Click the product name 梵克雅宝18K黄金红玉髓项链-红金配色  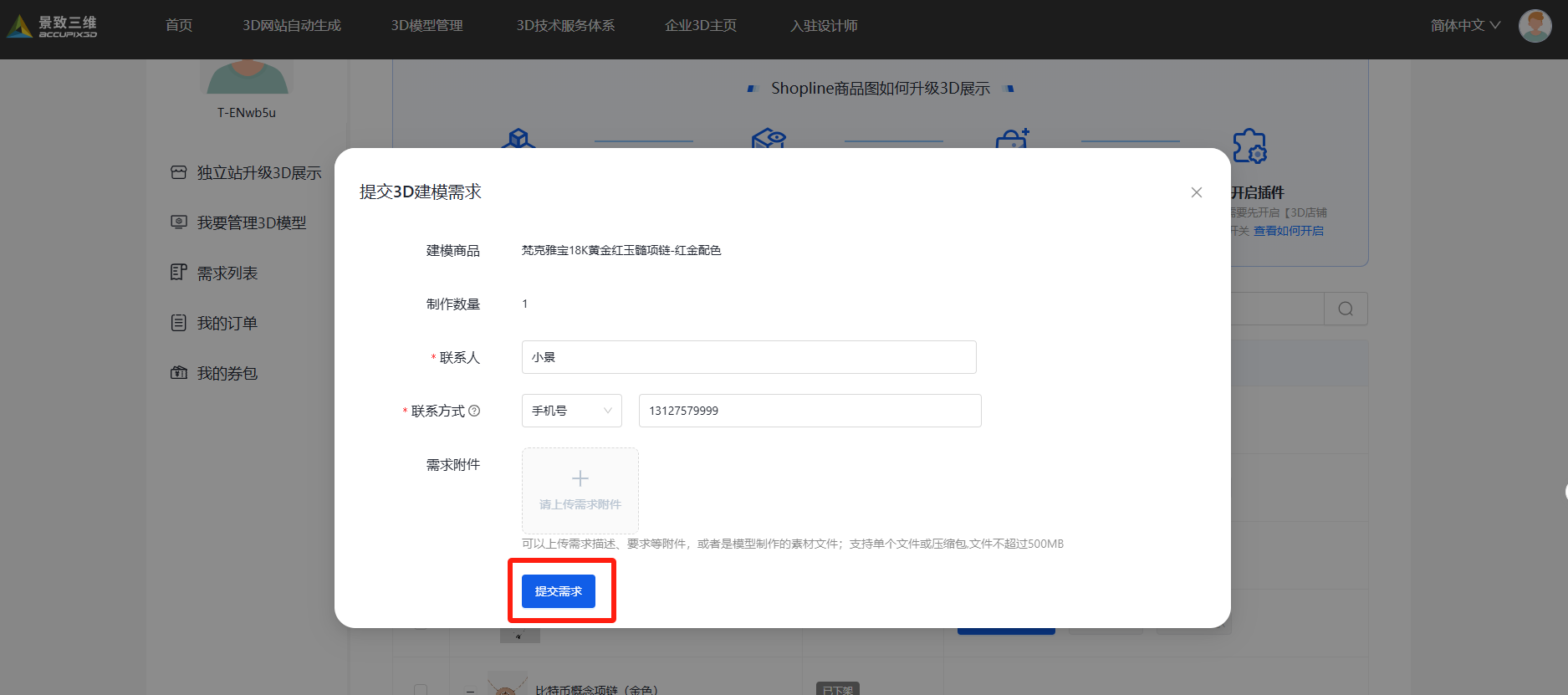point(621,250)
